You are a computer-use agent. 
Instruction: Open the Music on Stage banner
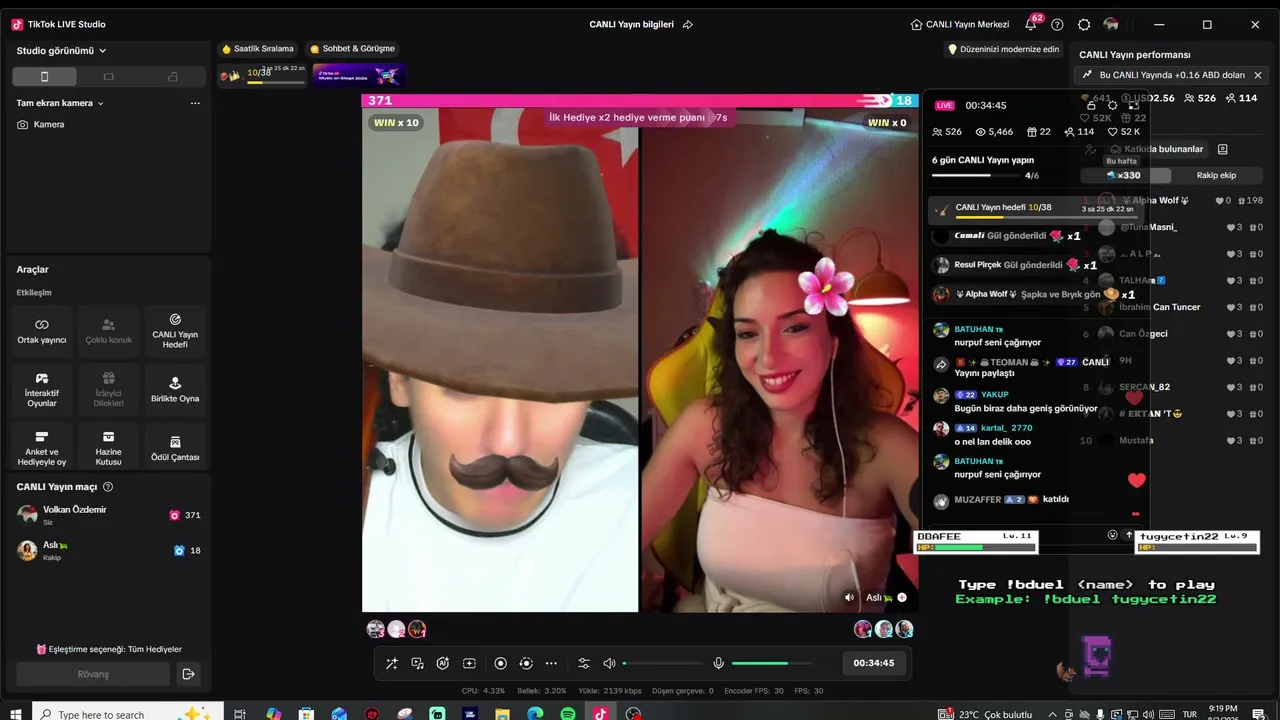pyautogui.click(x=358, y=75)
